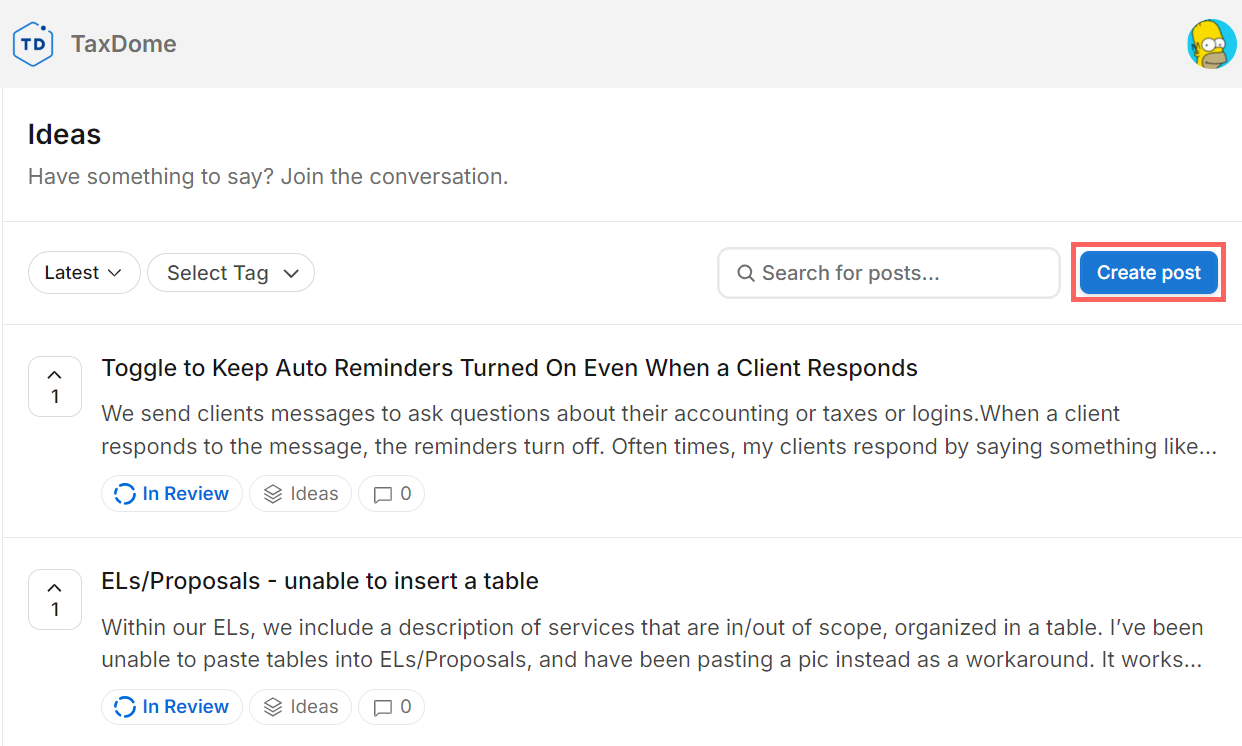Open ELs/Proposals unable to insert table title
The height and width of the screenshot is (746, 1242).
[x=320, y=581]
